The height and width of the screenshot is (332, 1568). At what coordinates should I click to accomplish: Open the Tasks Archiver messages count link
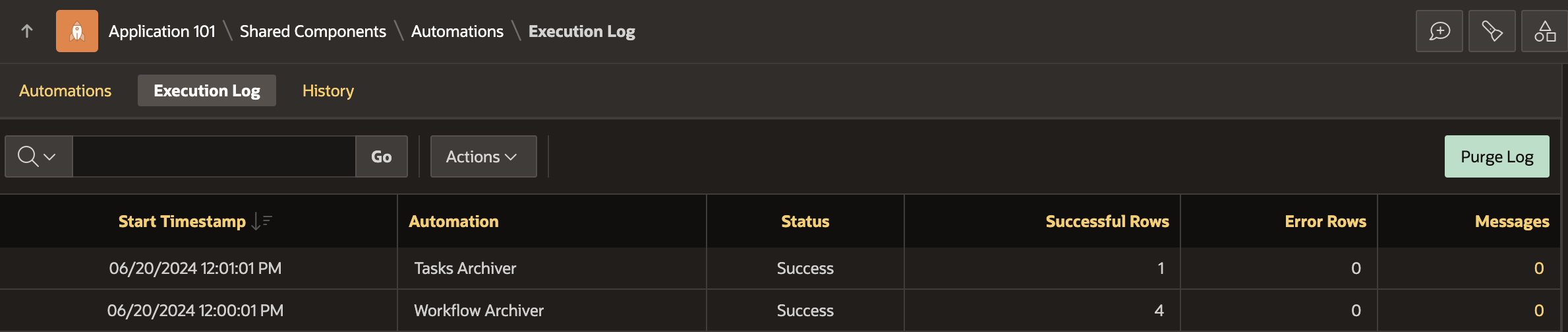pos(1538,268)
